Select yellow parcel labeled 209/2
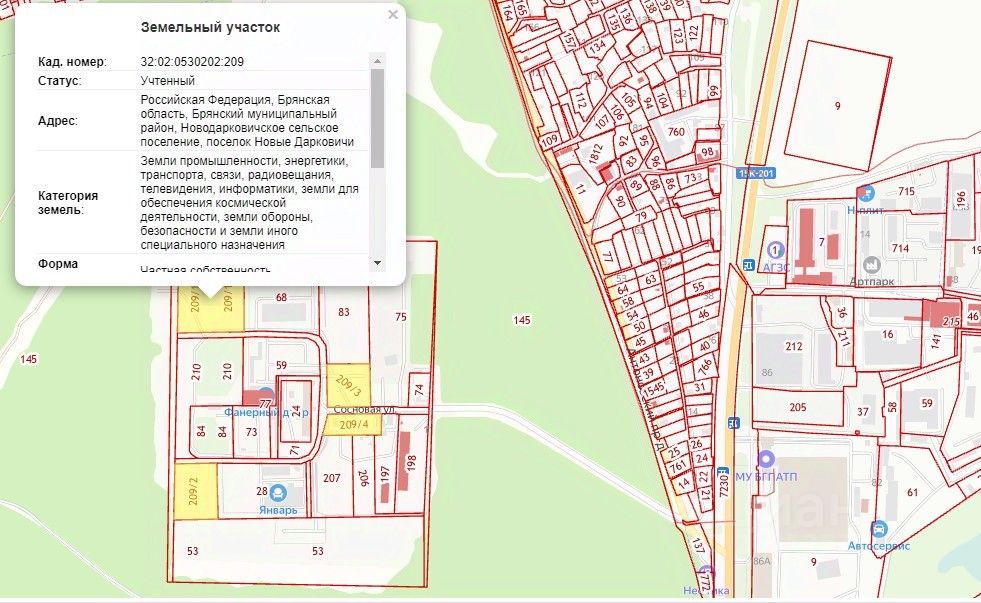The image size is (981, 603). point(196,491)
